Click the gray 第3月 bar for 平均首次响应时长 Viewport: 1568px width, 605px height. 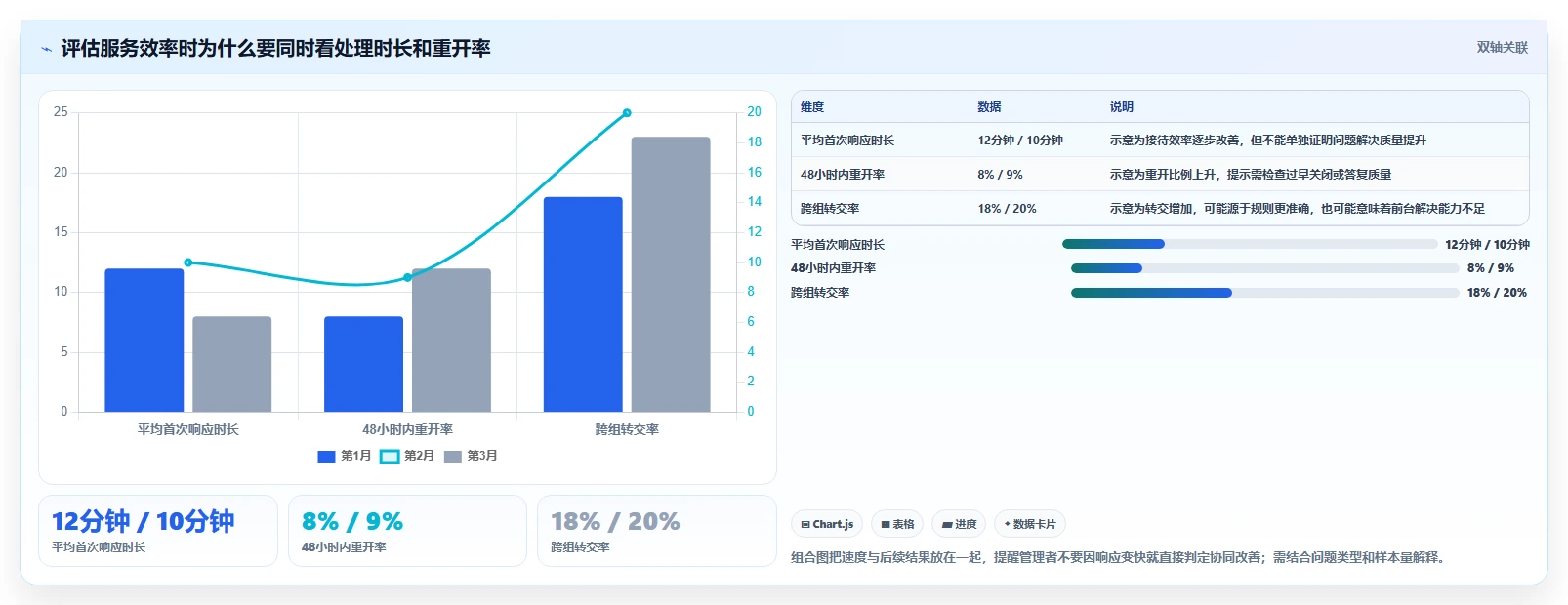click(x=231, y=364)
